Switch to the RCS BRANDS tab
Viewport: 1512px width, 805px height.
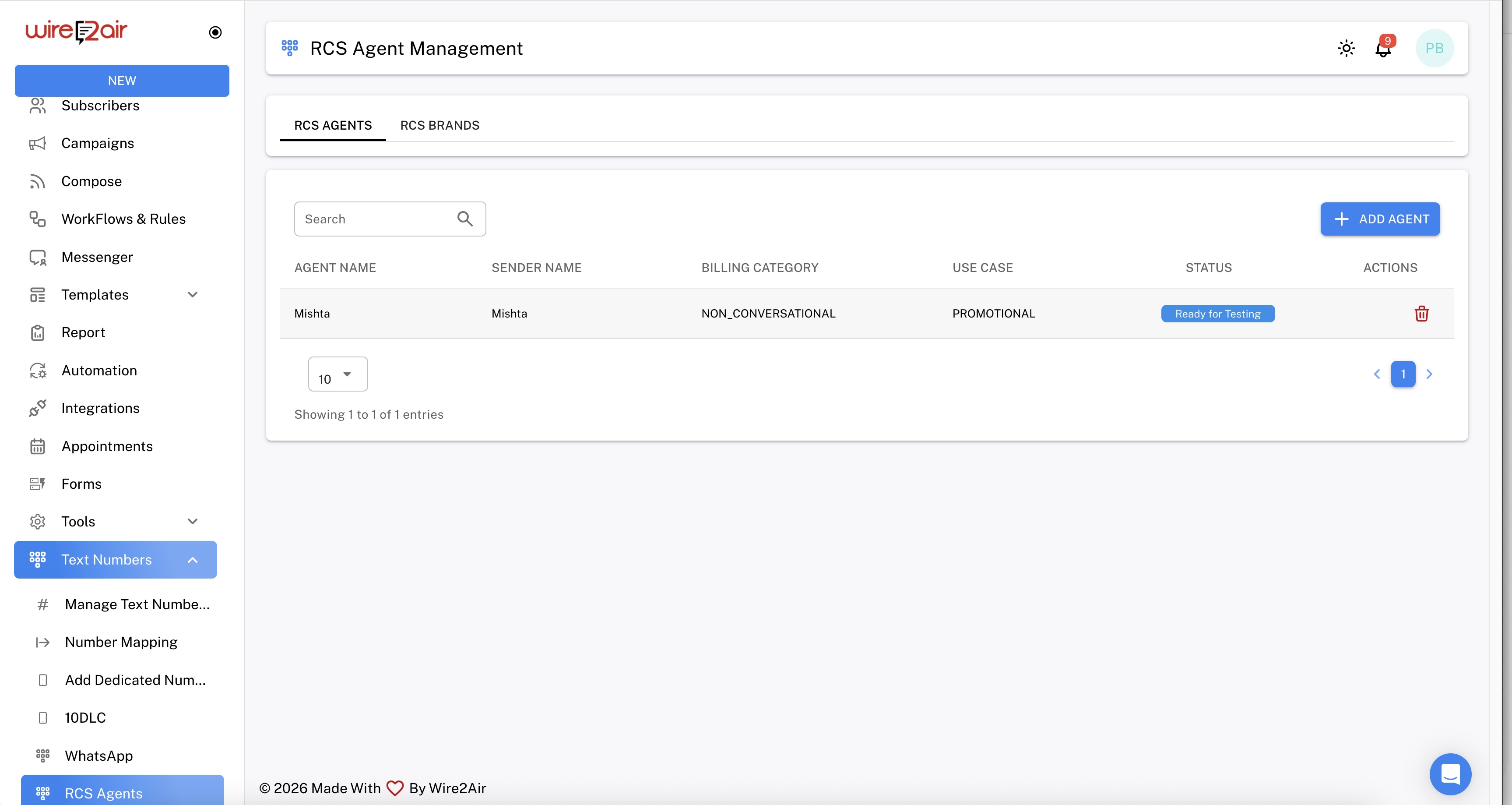[440, 125]
